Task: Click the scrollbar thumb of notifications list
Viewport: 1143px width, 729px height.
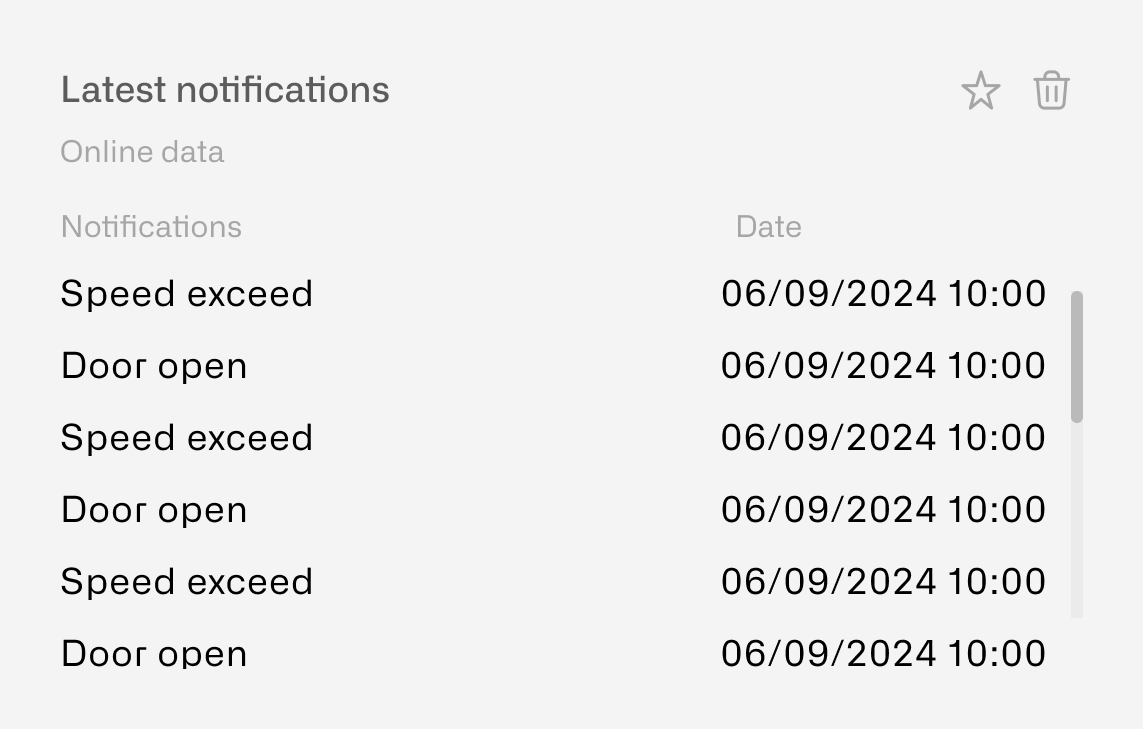Action: coord(1077,356)
